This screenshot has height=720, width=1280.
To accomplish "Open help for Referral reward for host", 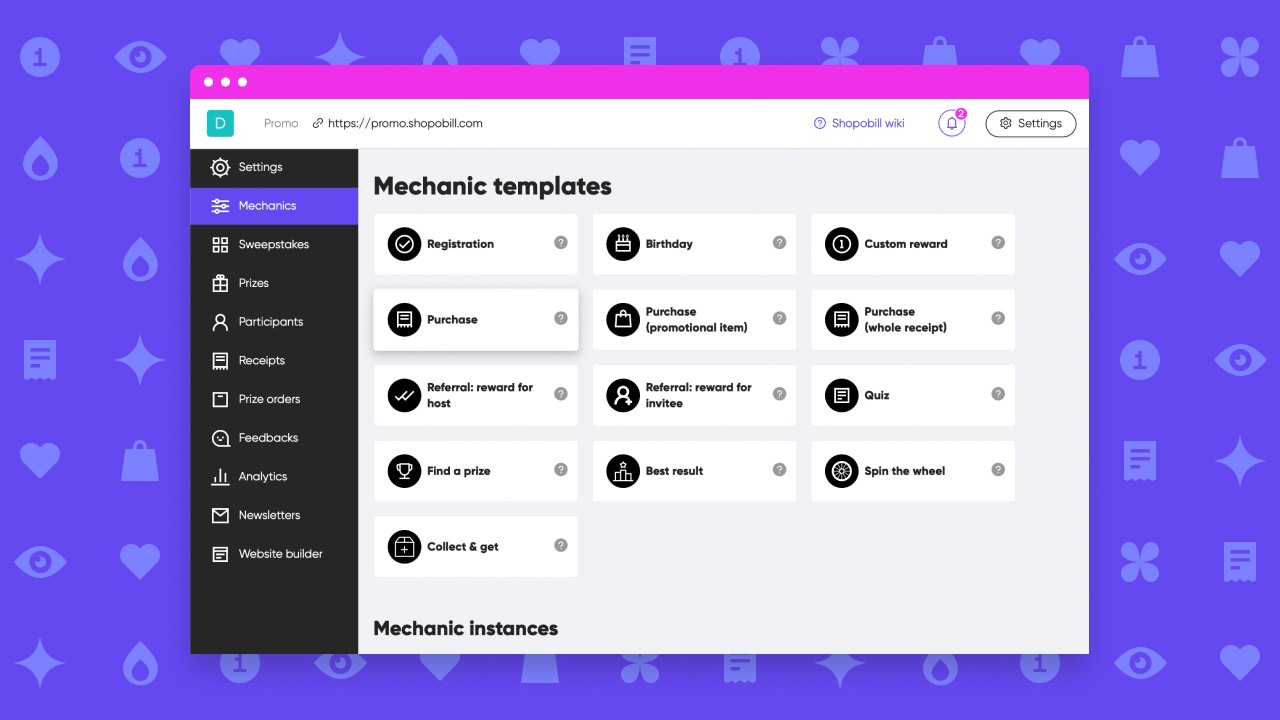I will click(561, 394).
